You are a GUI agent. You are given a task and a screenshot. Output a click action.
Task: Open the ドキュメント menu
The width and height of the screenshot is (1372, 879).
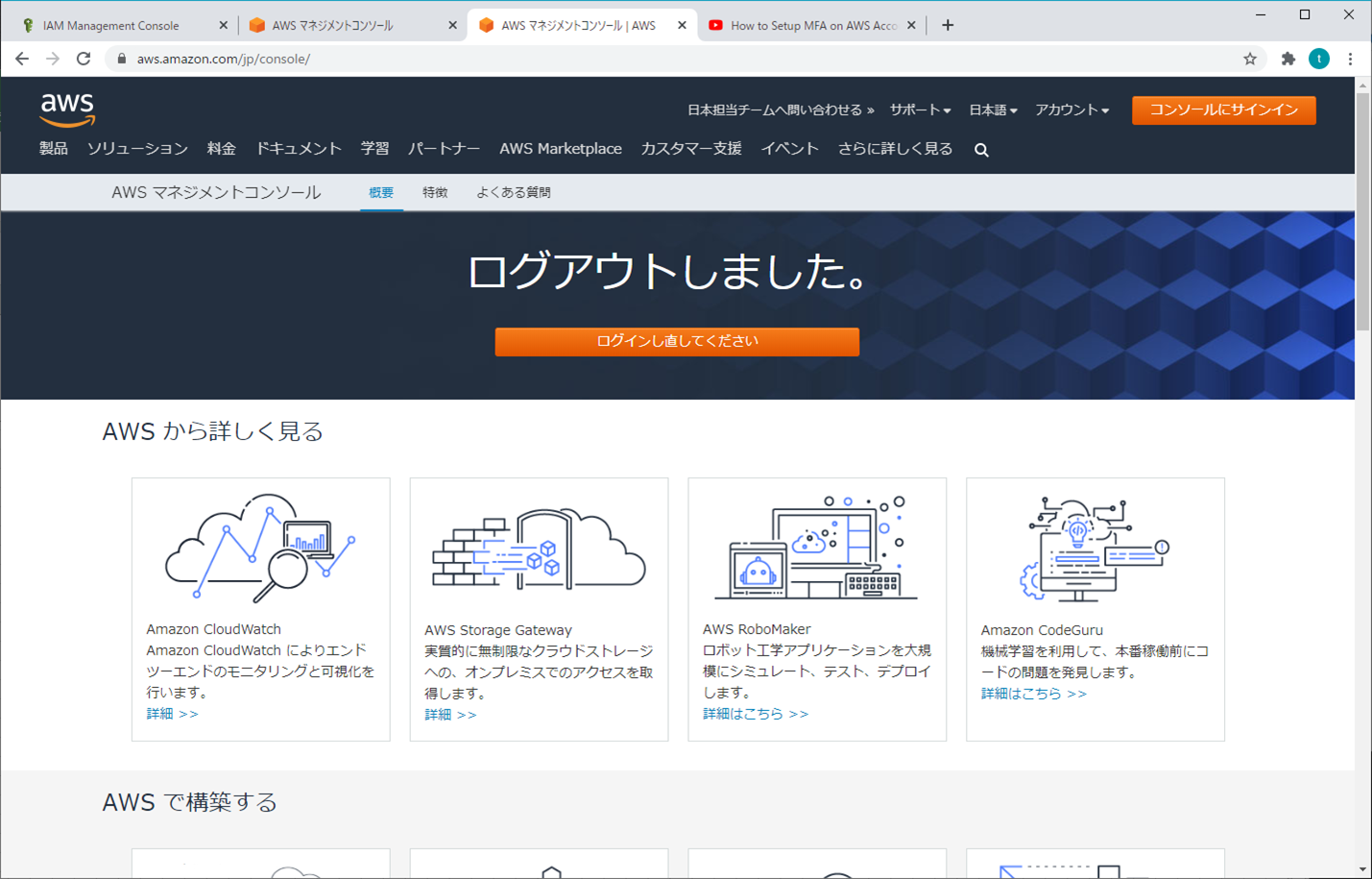tap(299, 149)
